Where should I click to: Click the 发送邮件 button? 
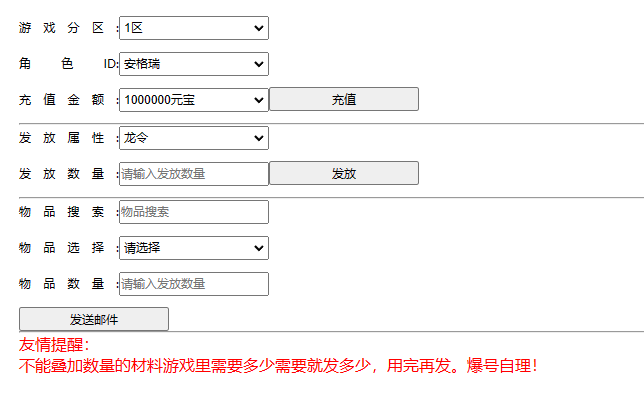(x=94, y=319)
